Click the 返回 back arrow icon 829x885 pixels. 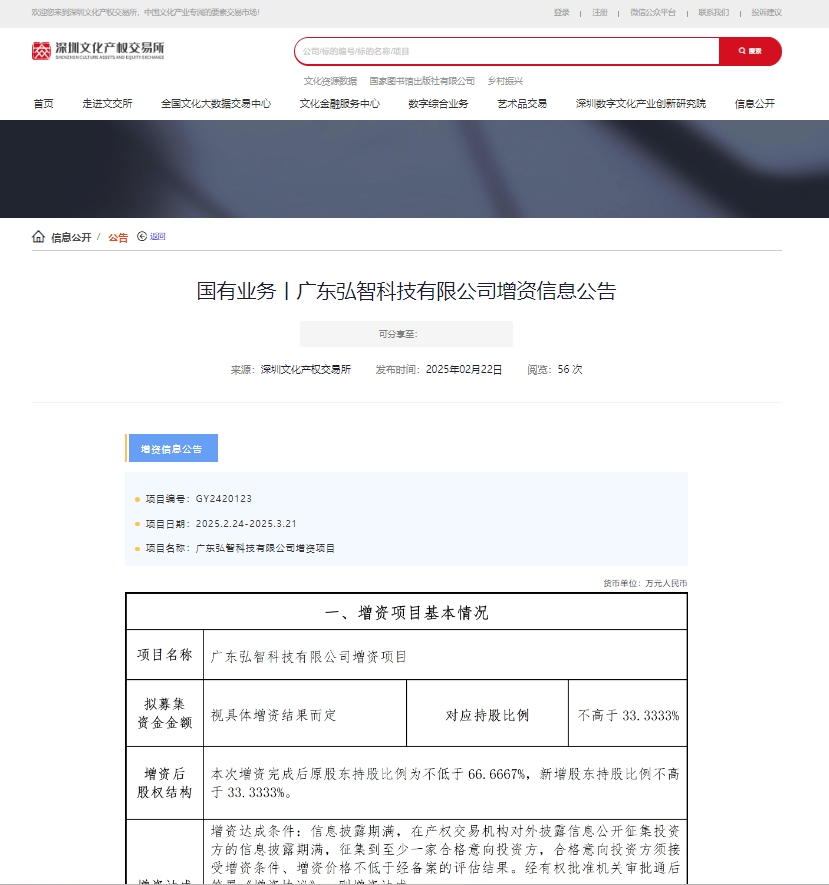pos(142,237)
